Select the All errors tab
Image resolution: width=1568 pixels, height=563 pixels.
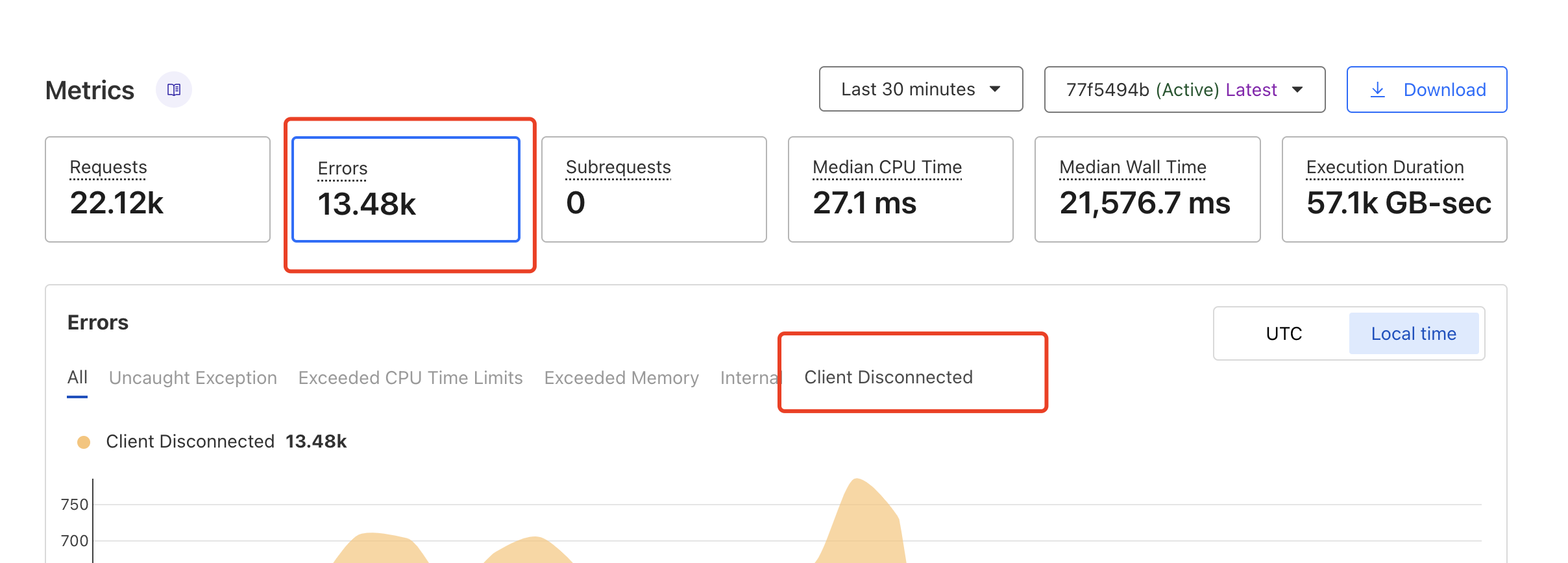click(77, 377)
